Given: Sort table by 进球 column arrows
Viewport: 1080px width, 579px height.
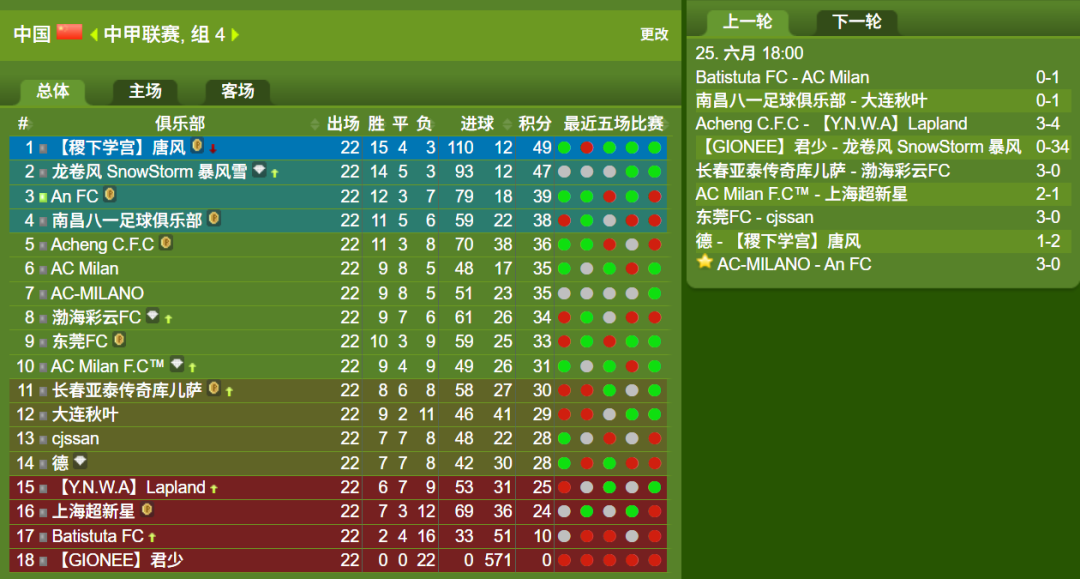Looking at the screenshot, I should tap(508, 124).
